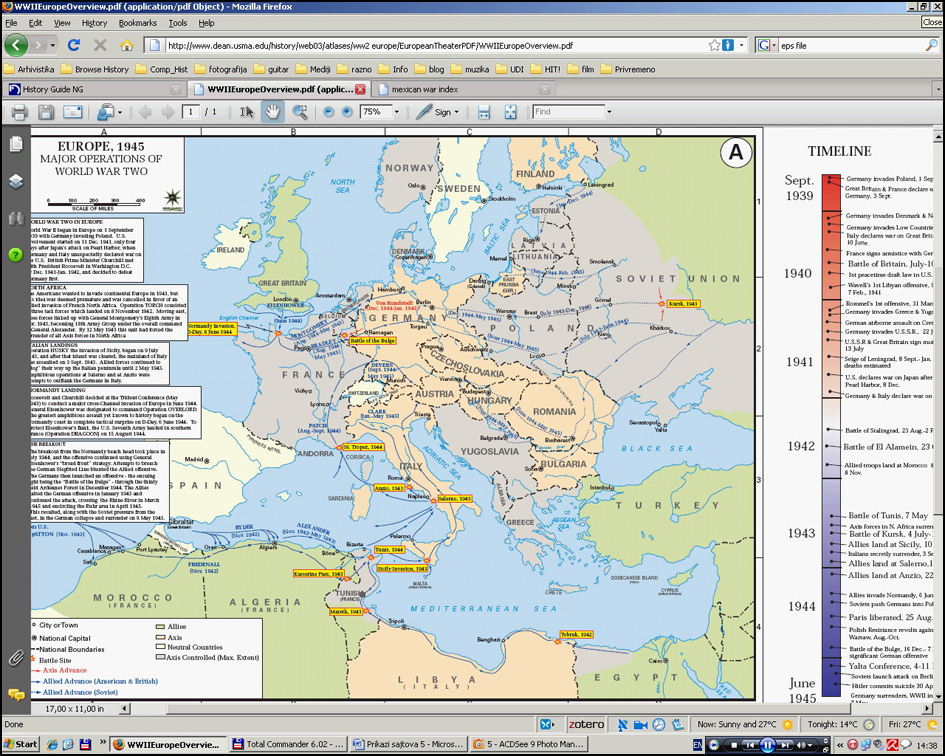Close the WWIIEuropeOverview.pdf tab
This screenshot has width=945, height=756.
click(x=360, y=89)
